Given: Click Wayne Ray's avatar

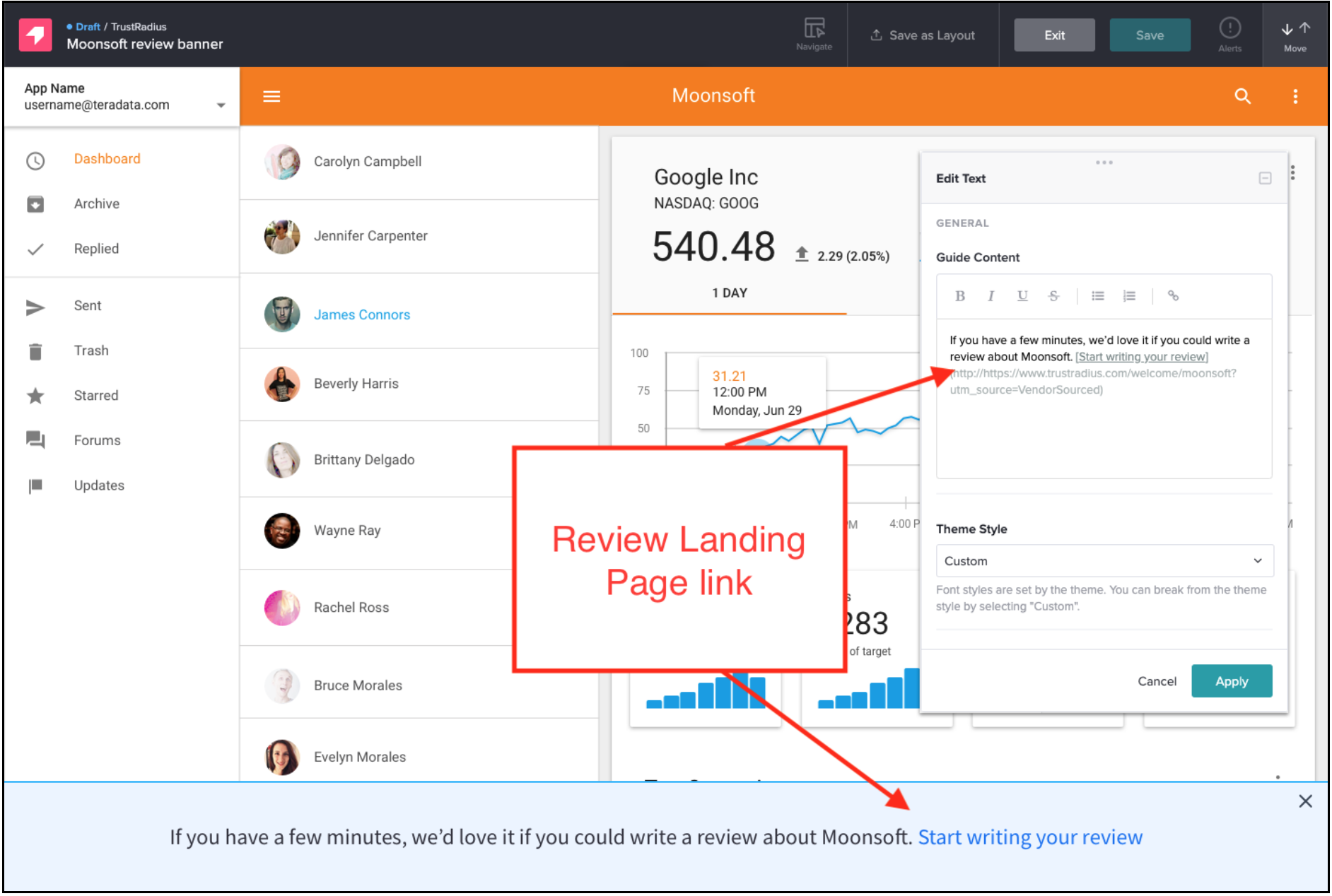Looking at the screenshot, I should click(282, 531).
